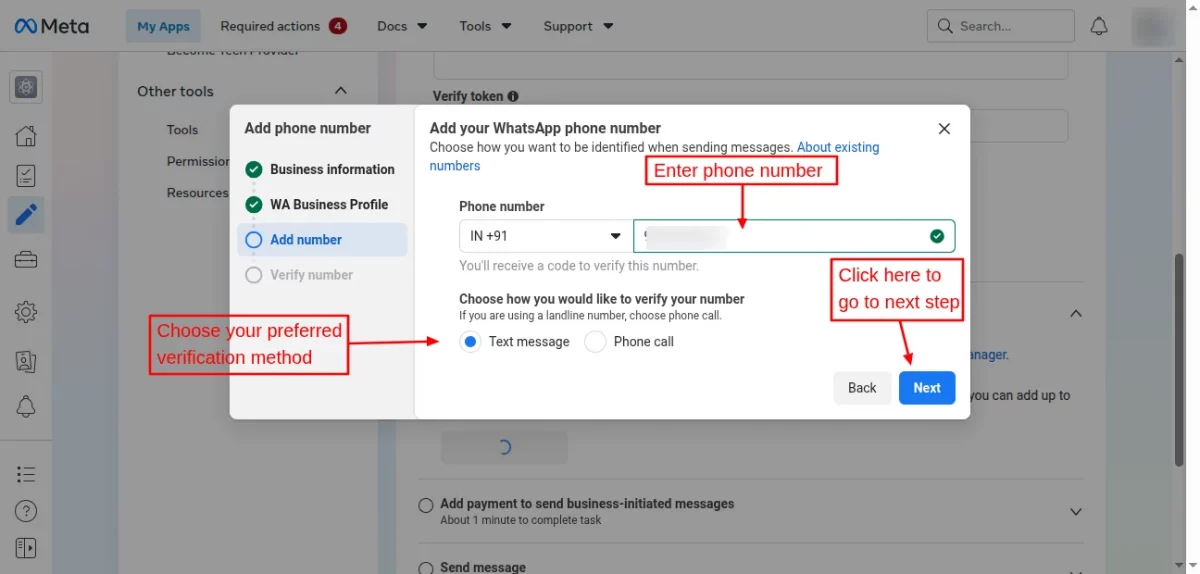Click the collapse panel icon at sidebar bottom

click(26, 548)
